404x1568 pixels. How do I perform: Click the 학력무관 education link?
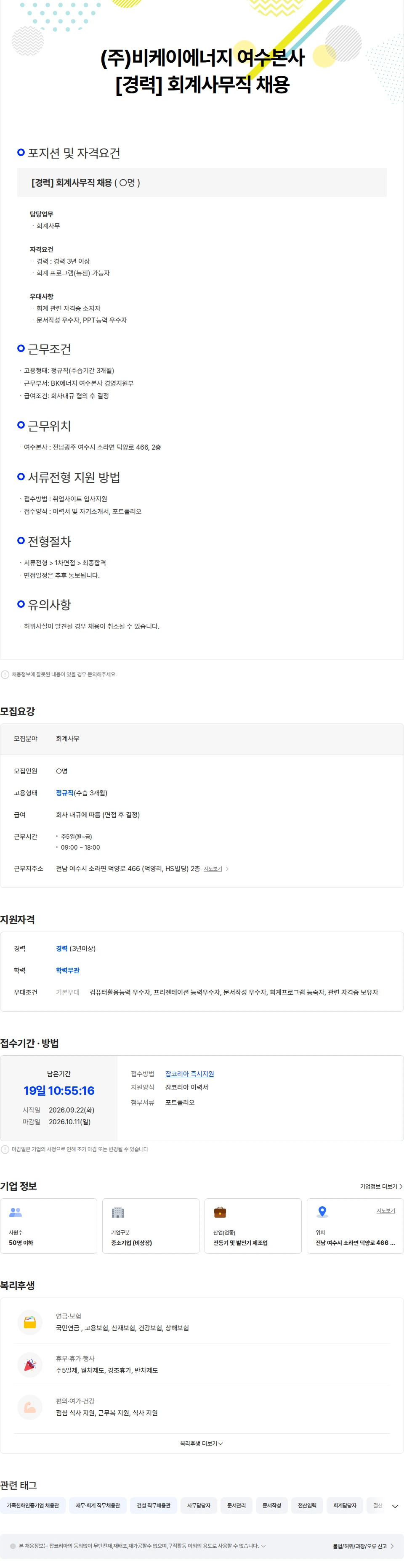68,970
